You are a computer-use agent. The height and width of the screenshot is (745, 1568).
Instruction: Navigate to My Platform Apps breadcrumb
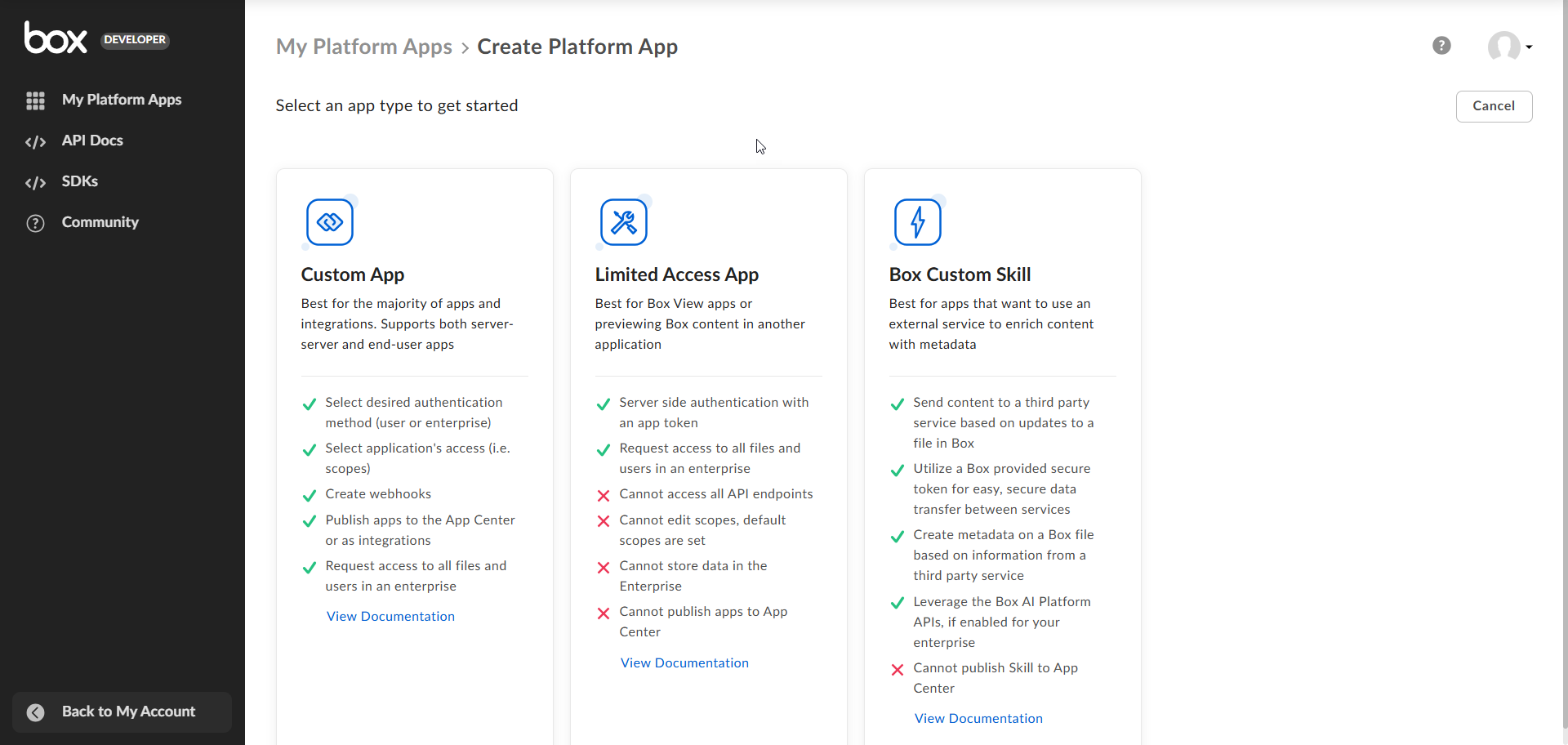[x=363, y=47]
